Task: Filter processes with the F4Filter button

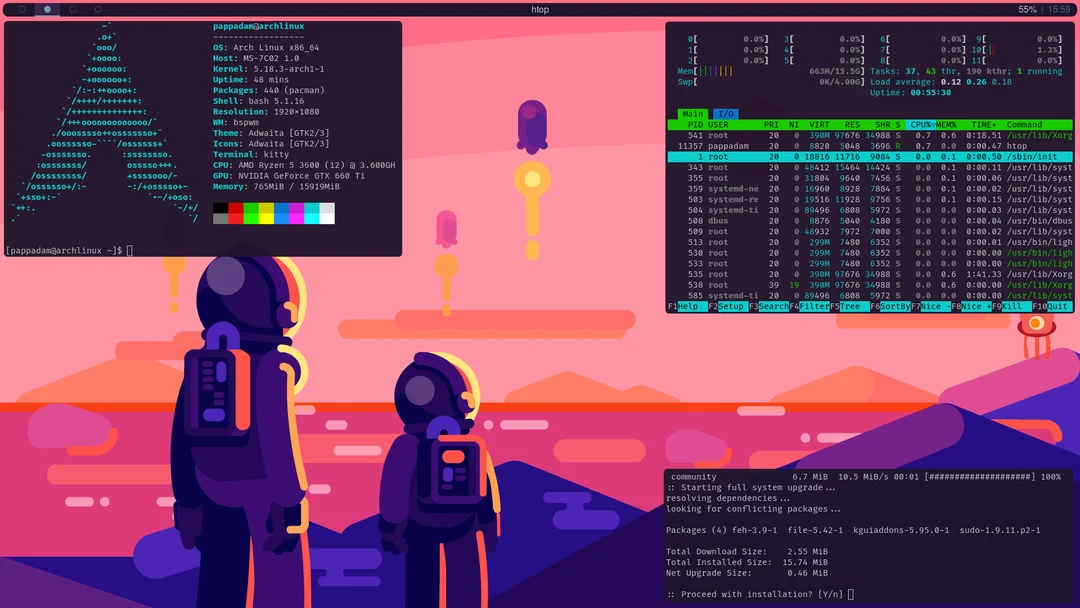Action: click(x=812, y=306)
